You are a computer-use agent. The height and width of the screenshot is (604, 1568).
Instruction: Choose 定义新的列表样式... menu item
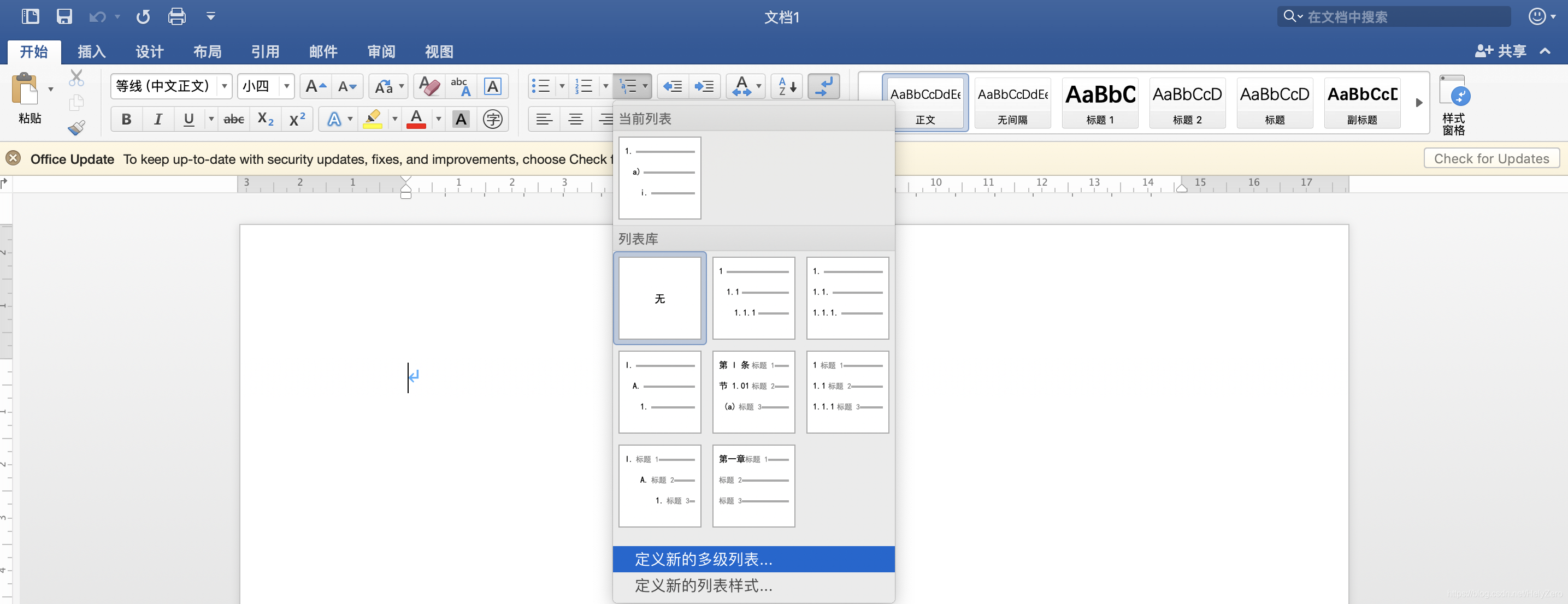click(704, 585)
